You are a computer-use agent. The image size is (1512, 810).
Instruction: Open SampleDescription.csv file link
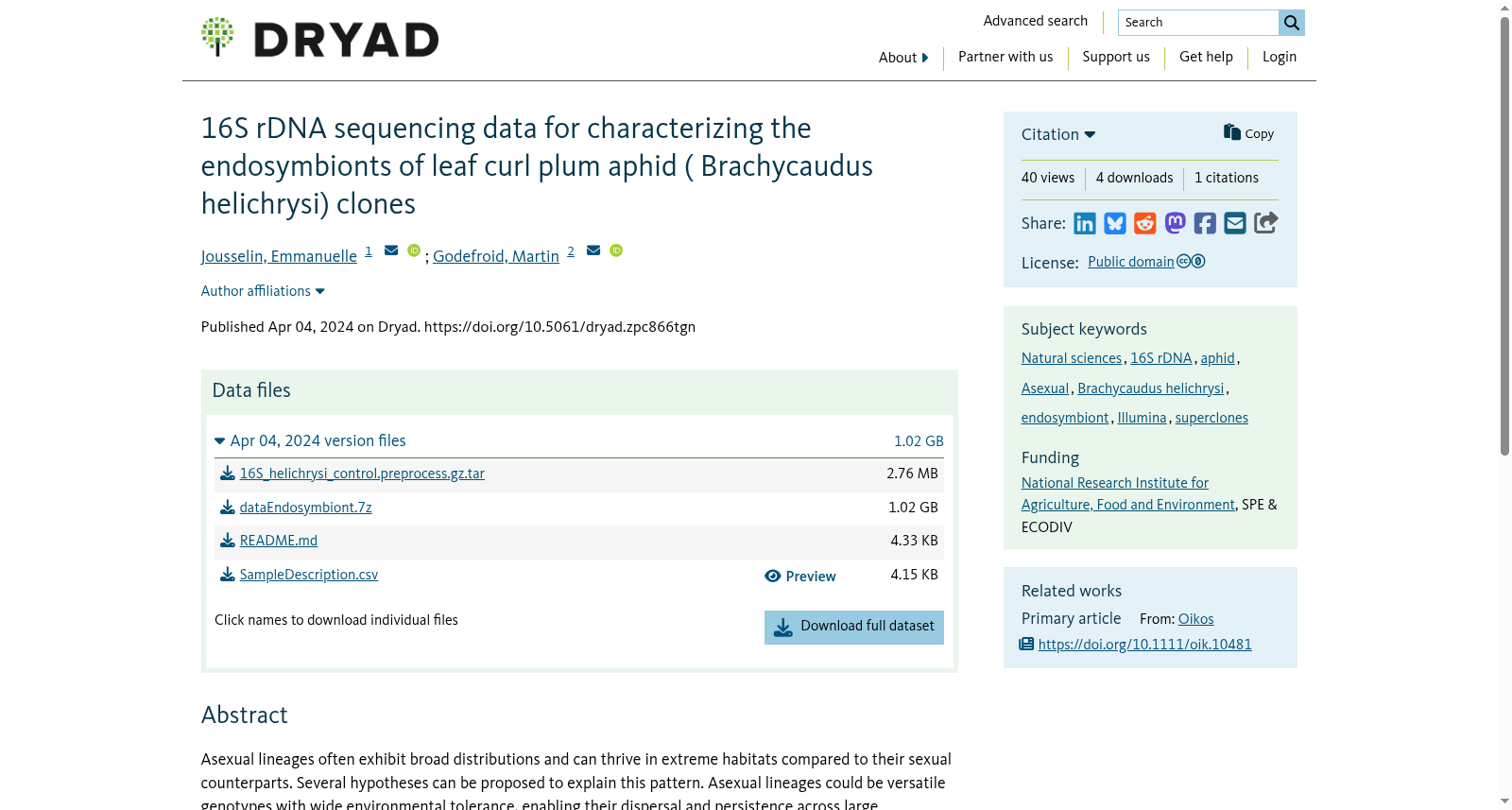click(x=309, y=575)
